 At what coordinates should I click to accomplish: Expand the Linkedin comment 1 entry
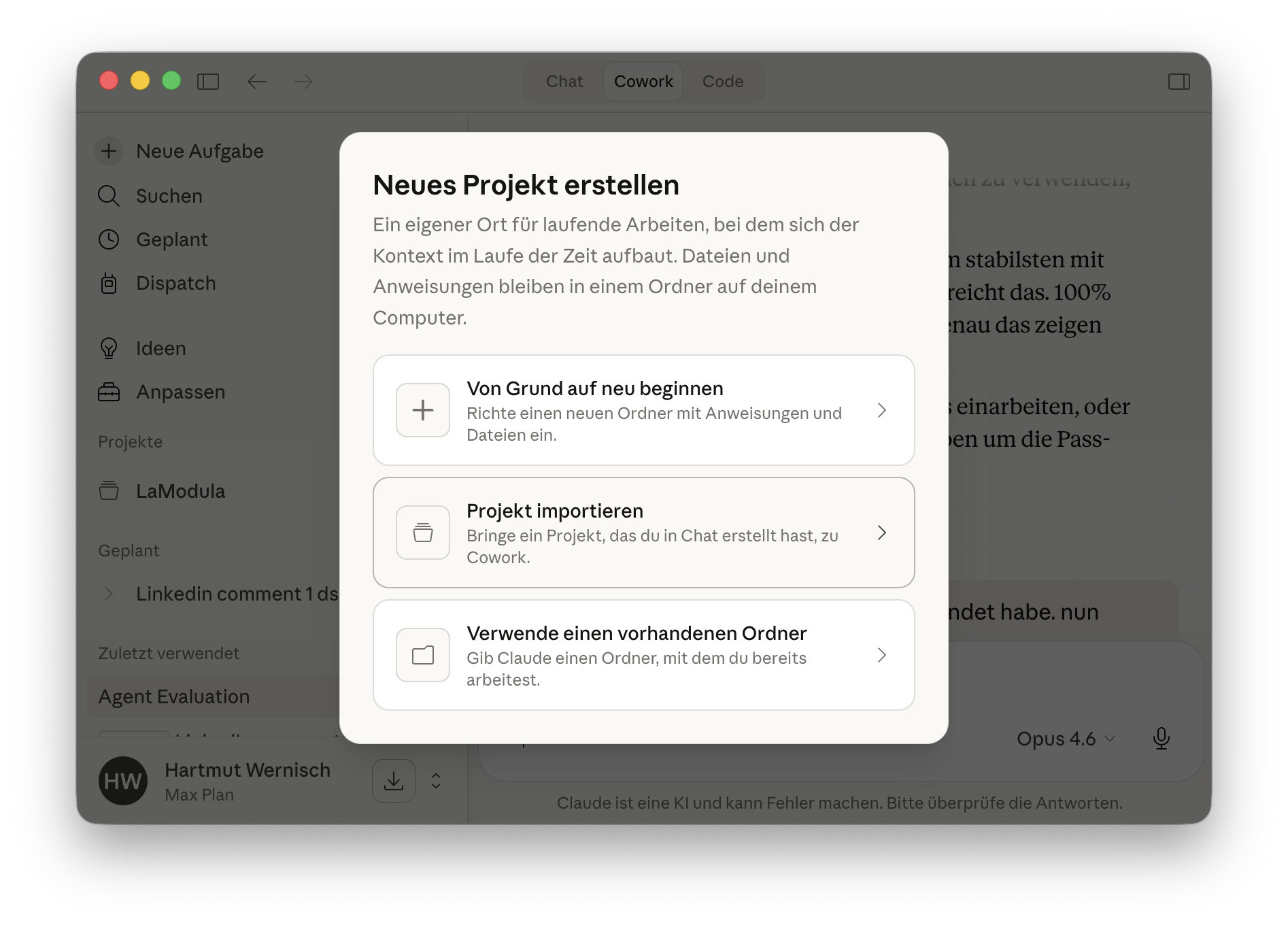point(109,594)
